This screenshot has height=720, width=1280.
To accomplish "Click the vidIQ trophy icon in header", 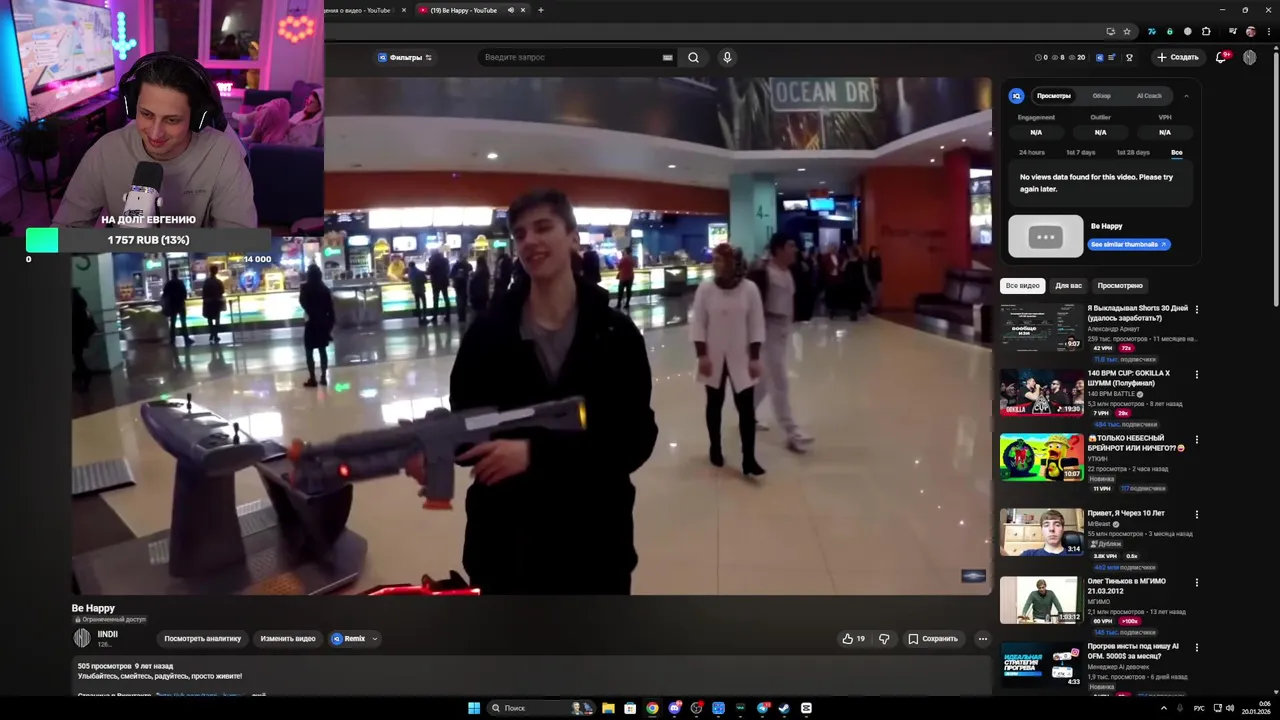I will pos(1129,57).
